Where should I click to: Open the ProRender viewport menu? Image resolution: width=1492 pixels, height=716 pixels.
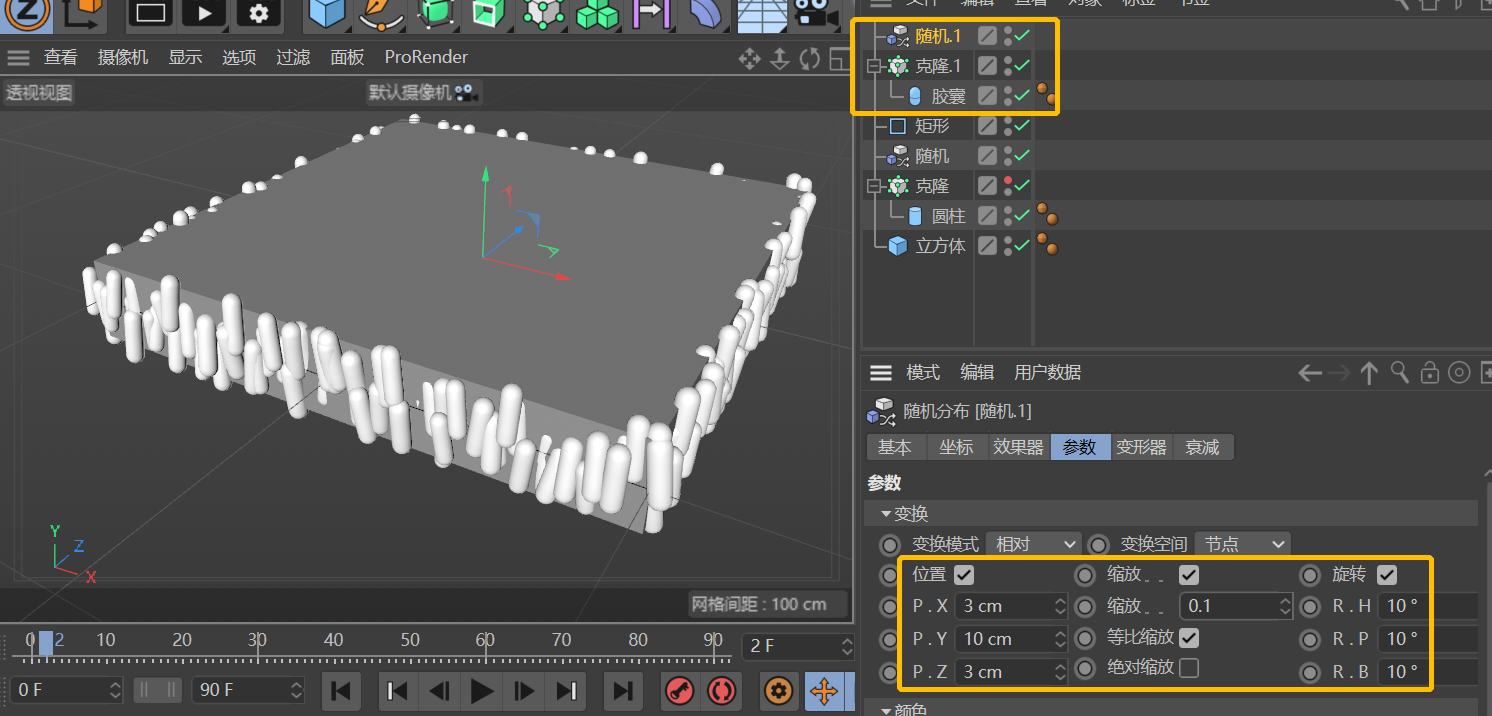(x=426, y=58)
